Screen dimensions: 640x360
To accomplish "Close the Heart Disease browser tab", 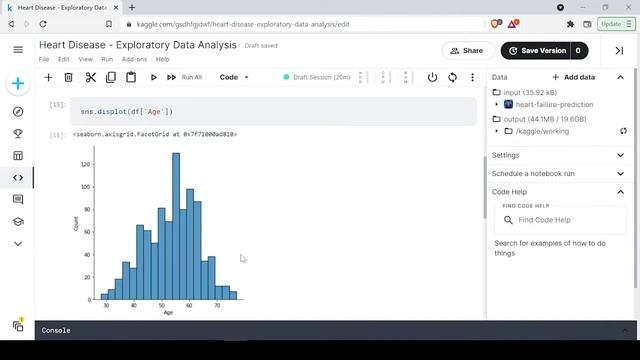I will [116, 7].
